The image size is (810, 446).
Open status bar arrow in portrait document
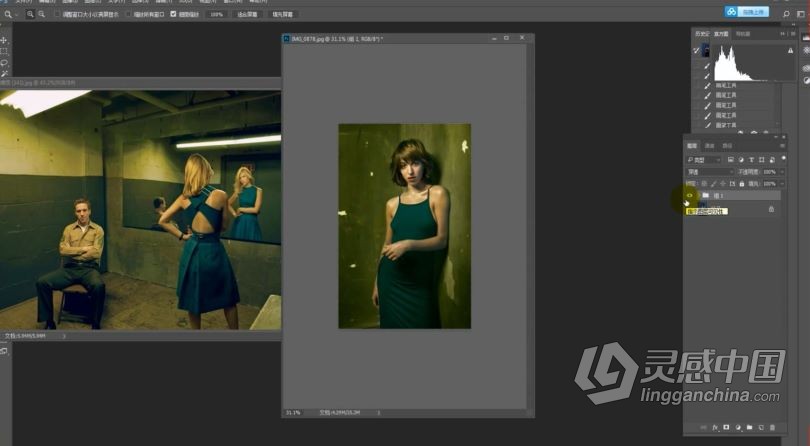379,412
